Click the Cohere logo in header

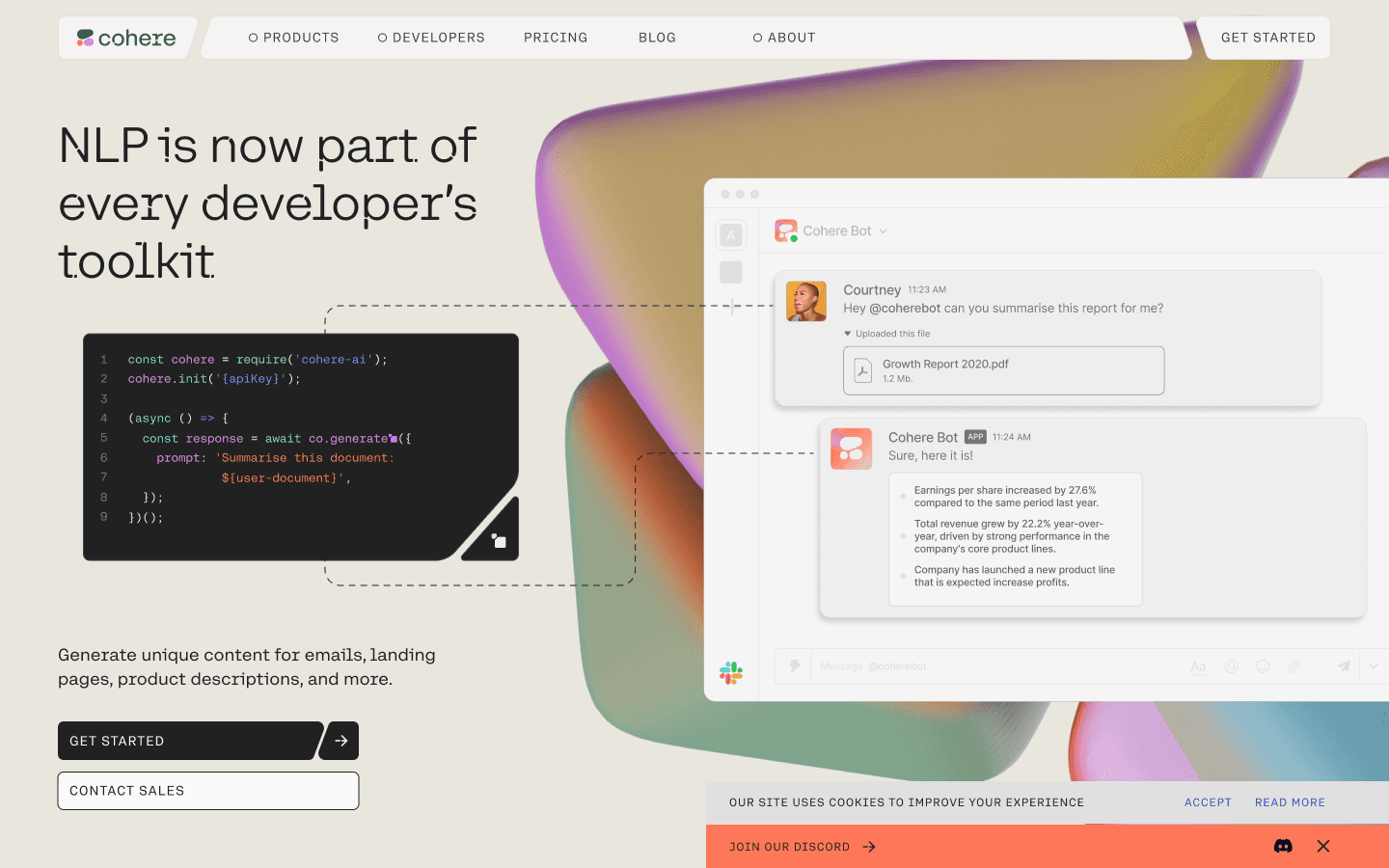point(126,38)
